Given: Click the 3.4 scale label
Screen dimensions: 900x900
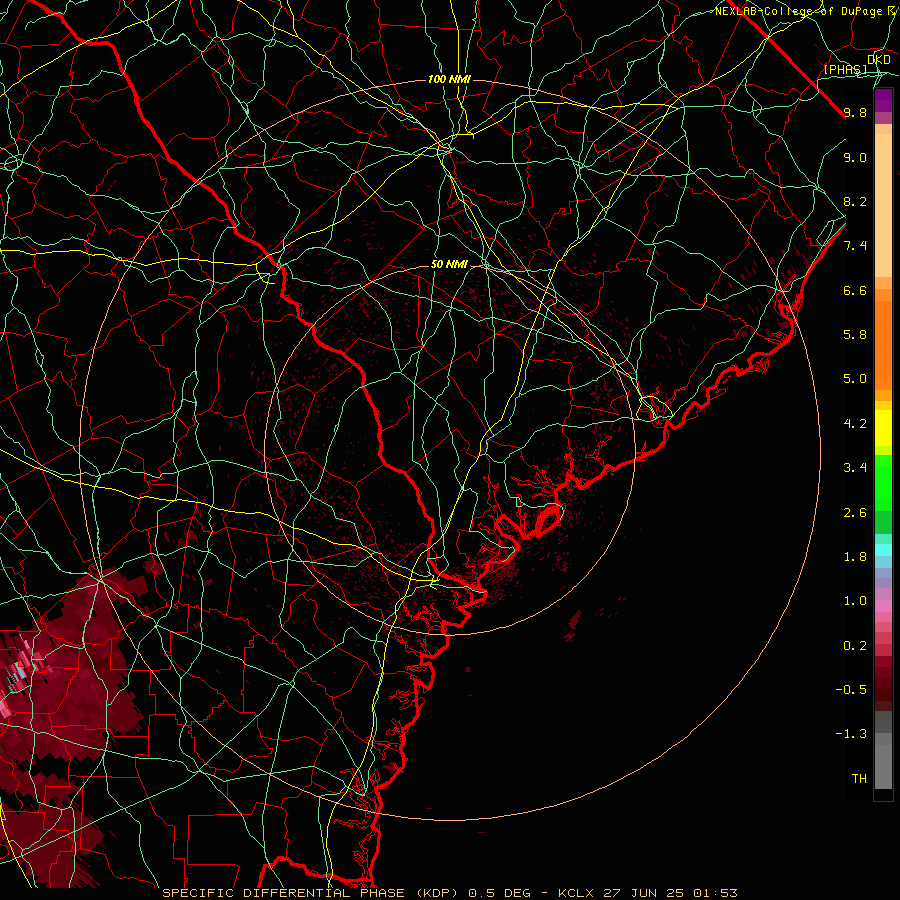Looking at the screenshot, I should 855,468.
